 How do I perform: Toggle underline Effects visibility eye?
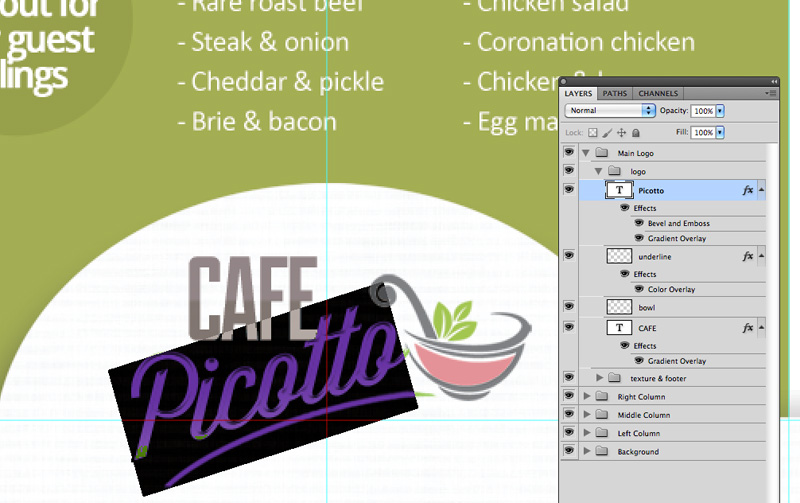pyautogui.click(x=624, y=274)
